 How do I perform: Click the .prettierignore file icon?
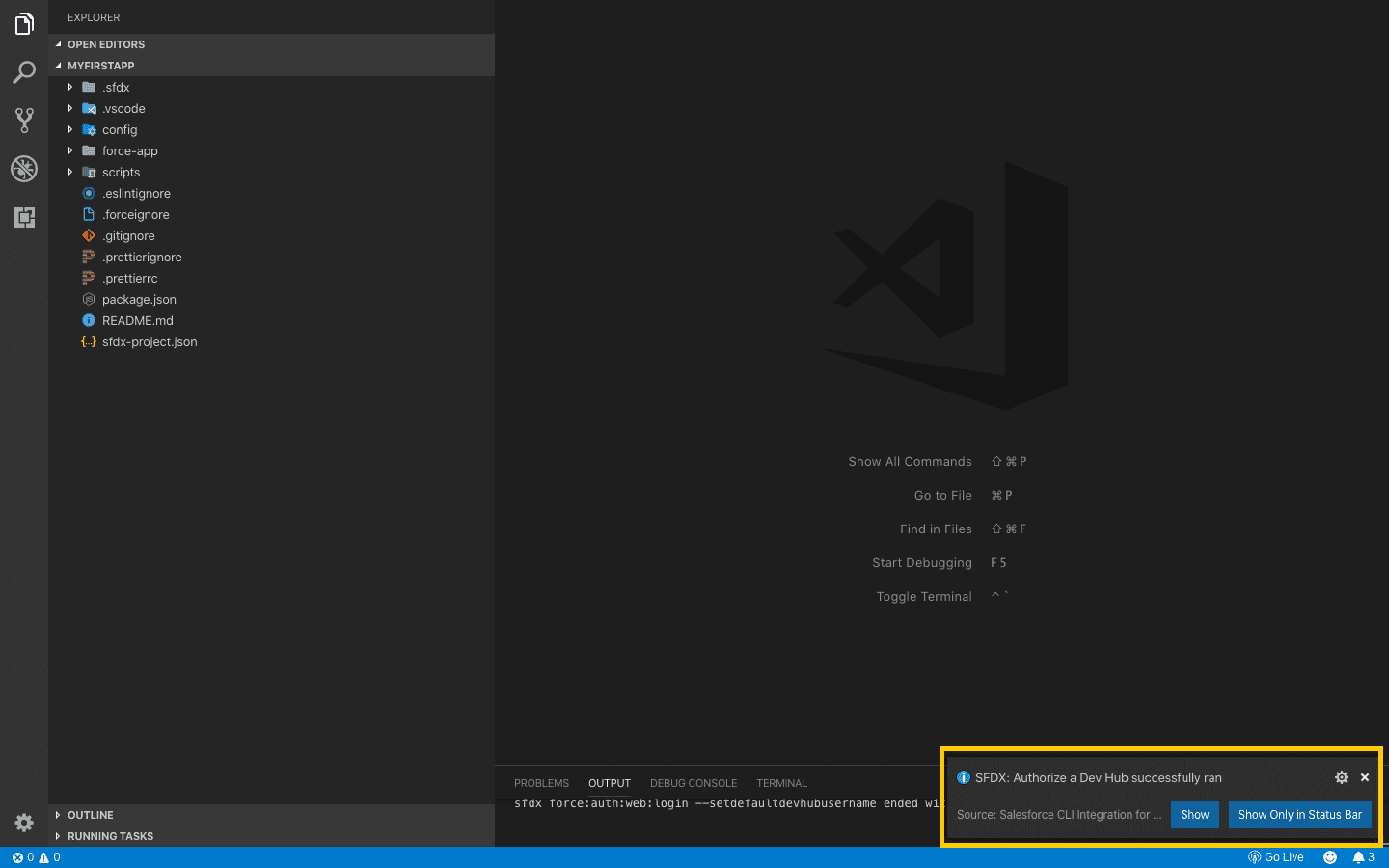pyautogui.click(x=89, y=257)
